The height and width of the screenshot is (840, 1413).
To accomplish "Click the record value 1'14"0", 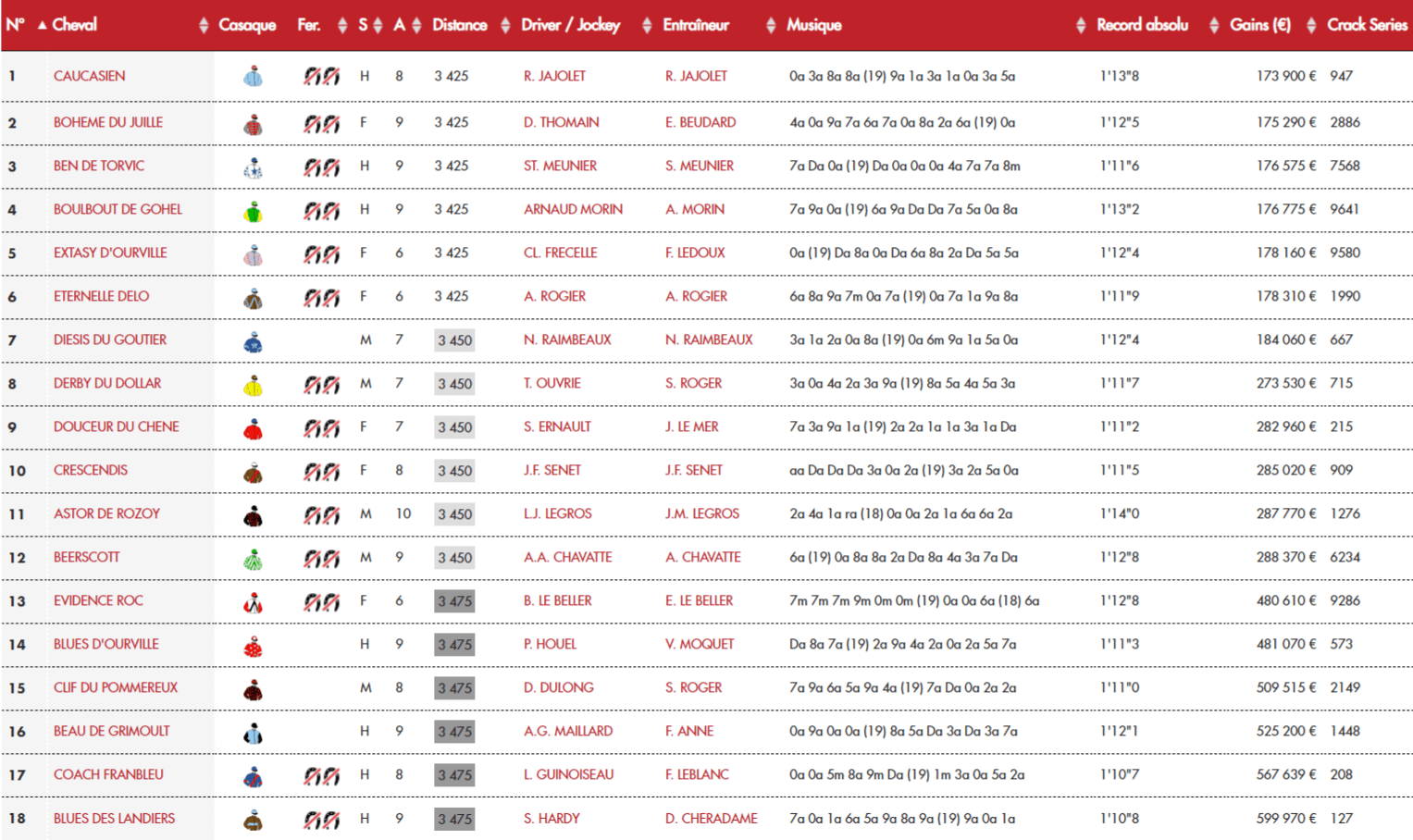I will coord(1119,513).
